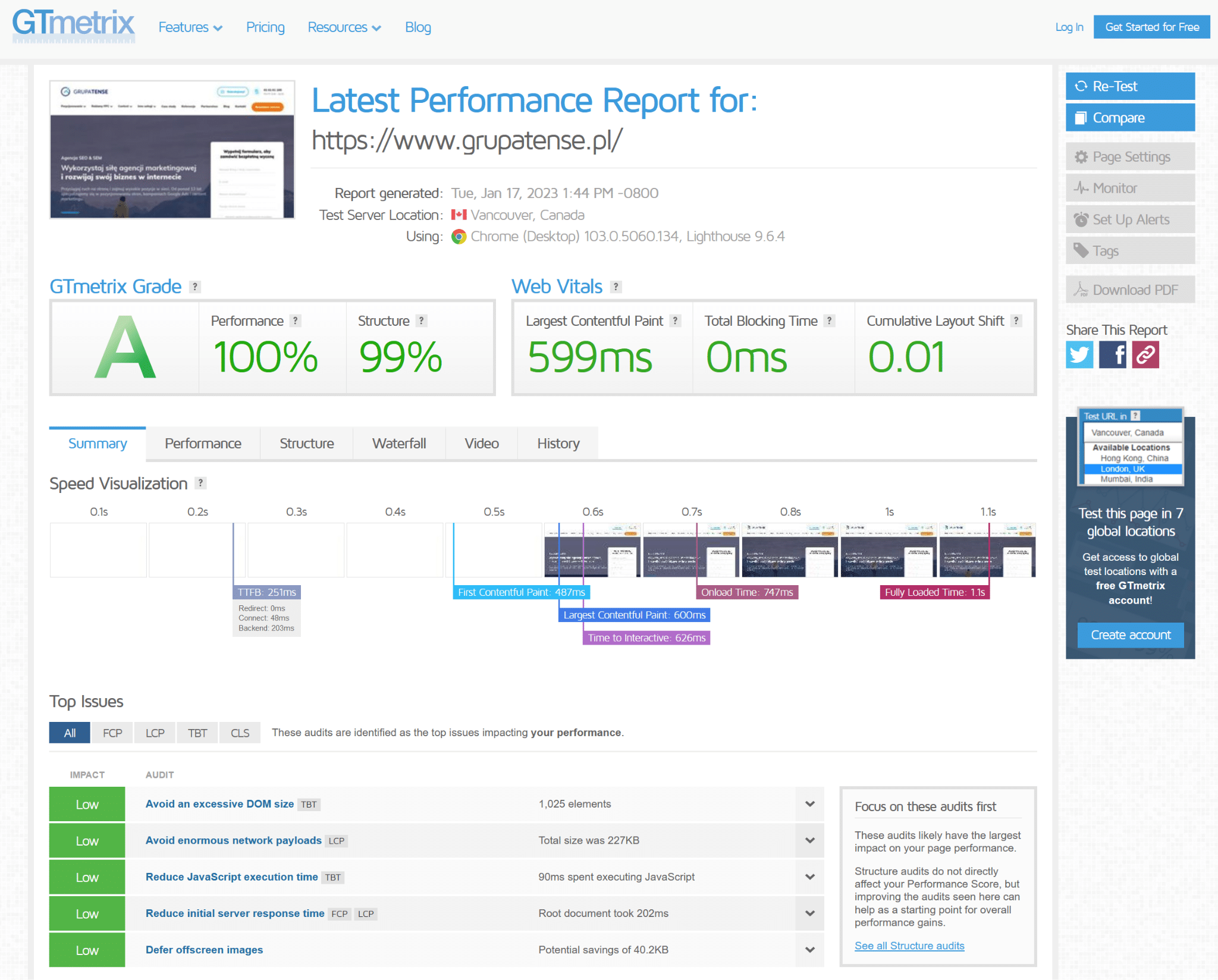Screen dimensions: 1218x980
Task: Open Performance score help icon
Action: (x=295, y=321)
